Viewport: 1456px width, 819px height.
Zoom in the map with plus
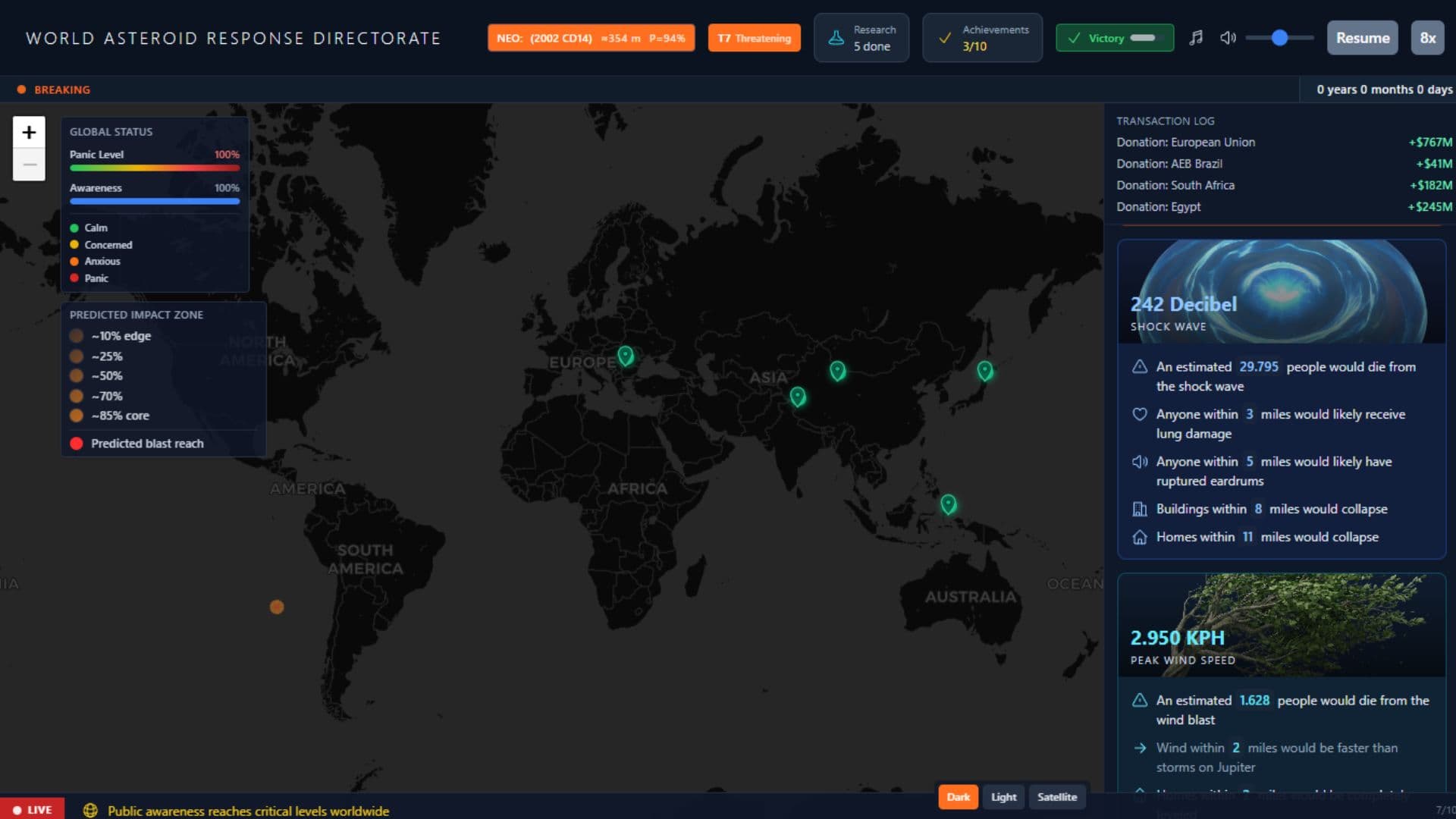29,132
